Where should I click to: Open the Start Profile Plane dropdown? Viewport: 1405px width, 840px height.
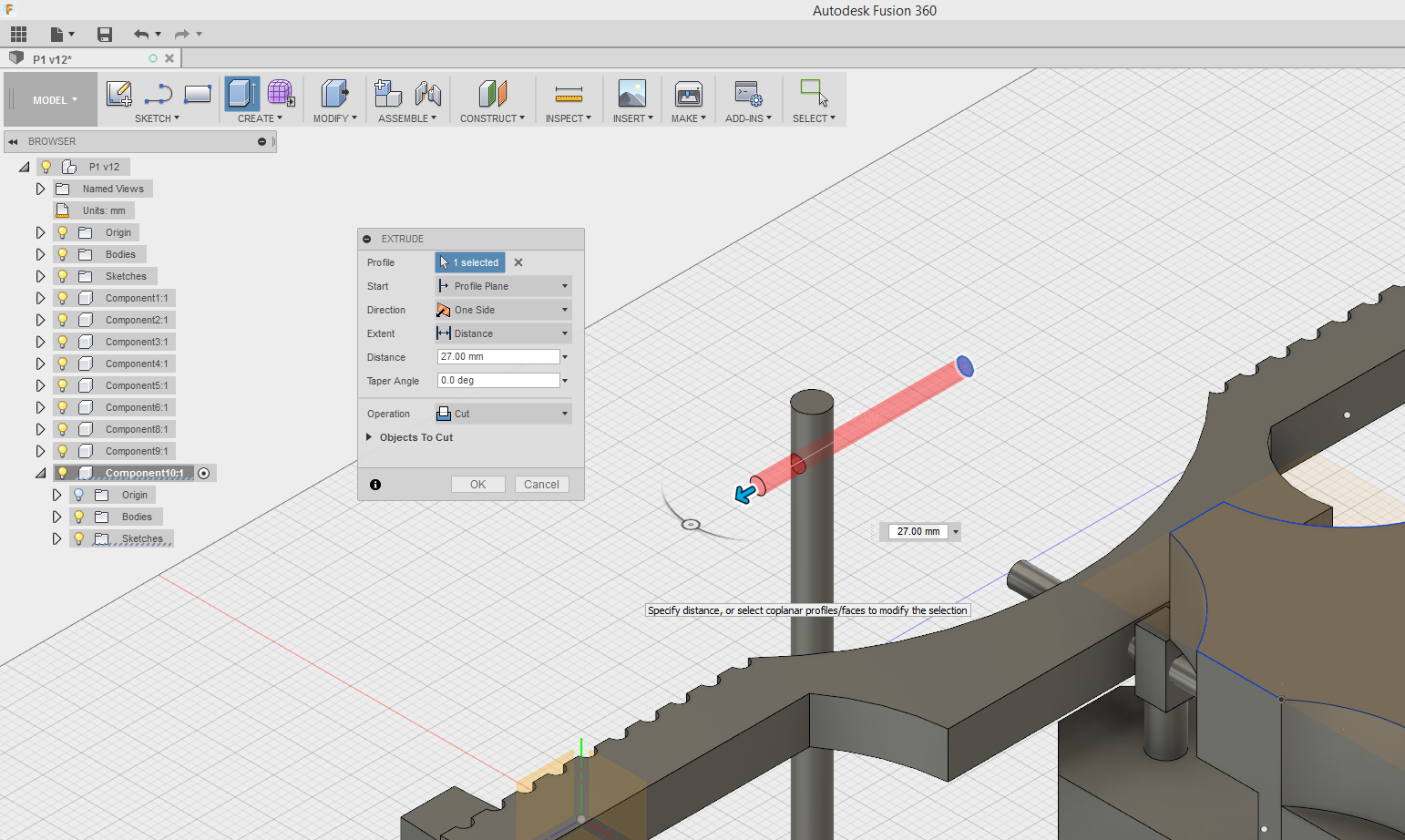click(504, 286)
